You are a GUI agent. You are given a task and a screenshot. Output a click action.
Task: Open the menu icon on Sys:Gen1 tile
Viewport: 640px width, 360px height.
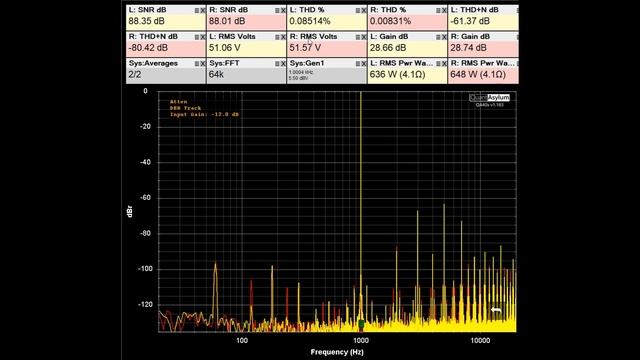pos(358,64)
